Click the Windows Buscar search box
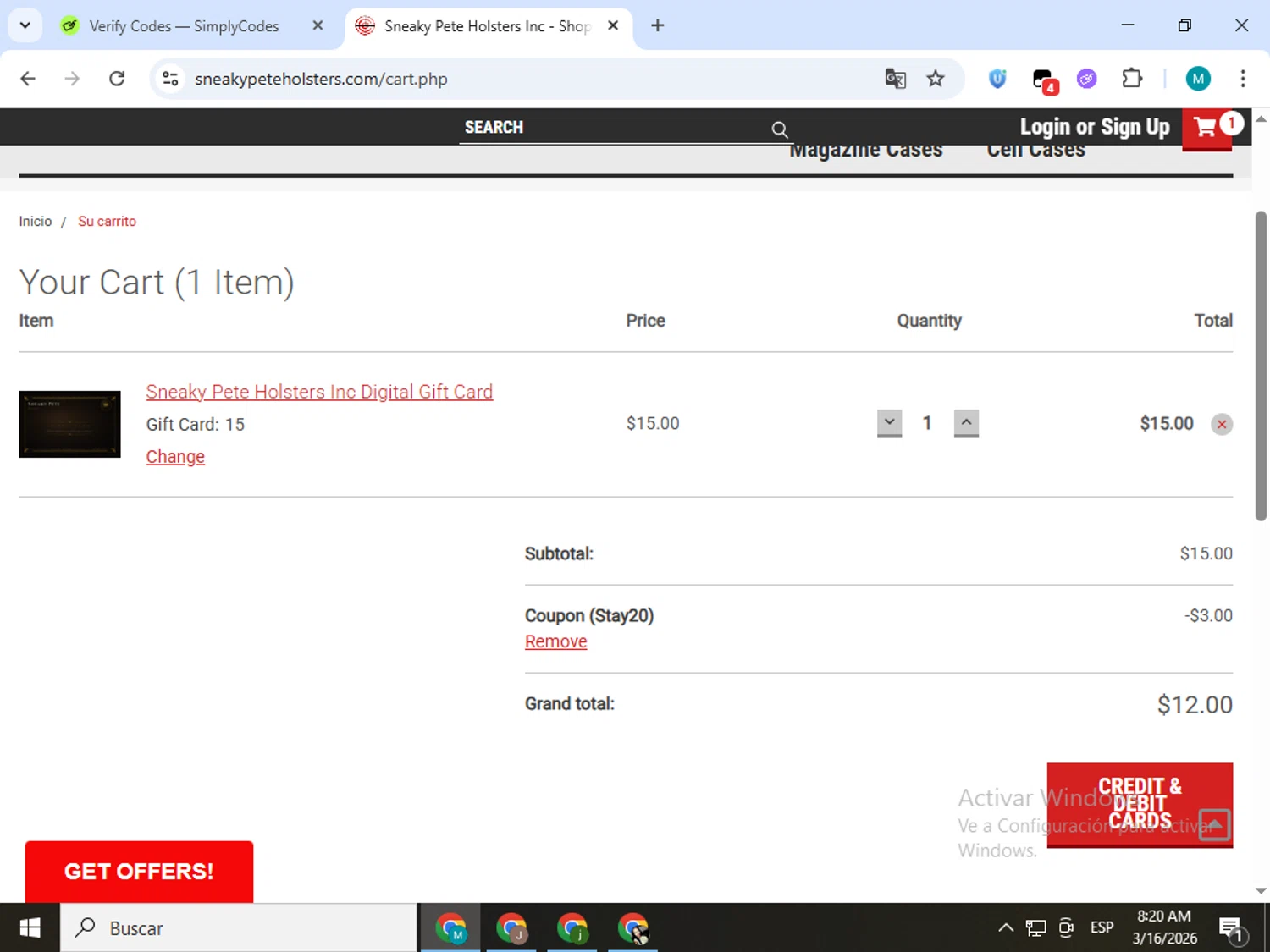1270x952 pixels. click(x=238, y=928)
